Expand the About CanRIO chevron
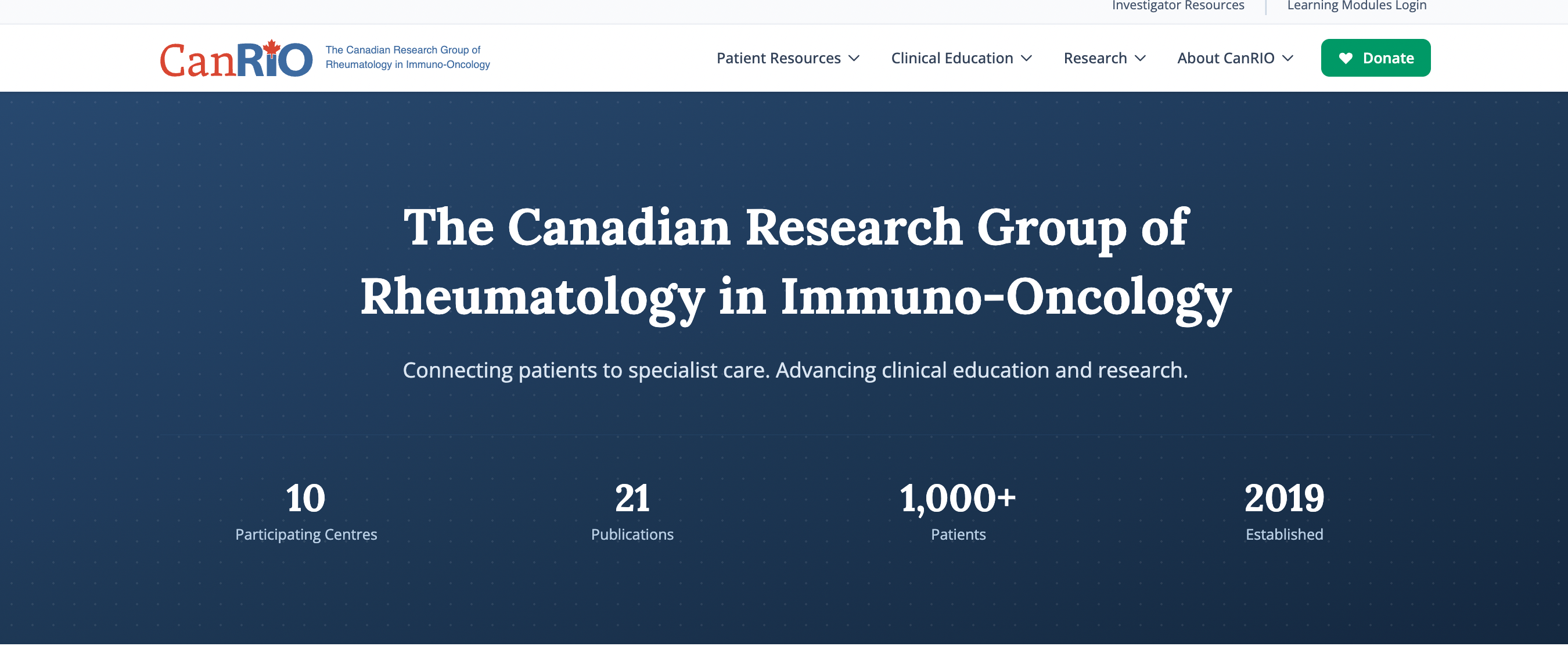The width and height of the screenshot is (1568, 646). 1288,59
